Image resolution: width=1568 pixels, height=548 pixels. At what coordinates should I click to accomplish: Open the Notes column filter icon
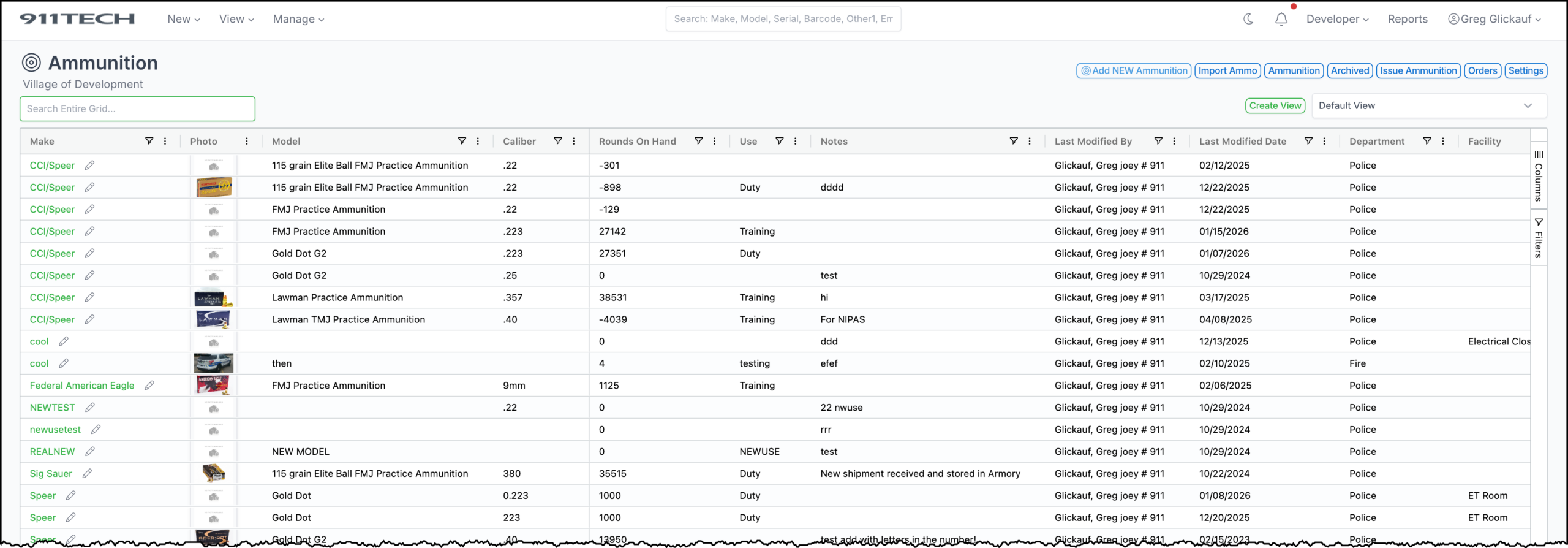[x=1014, y=141]
